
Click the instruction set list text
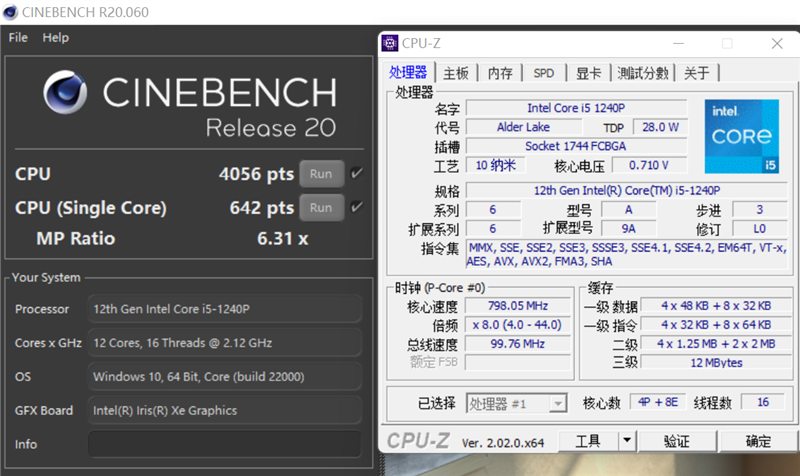tap(627, 255)
